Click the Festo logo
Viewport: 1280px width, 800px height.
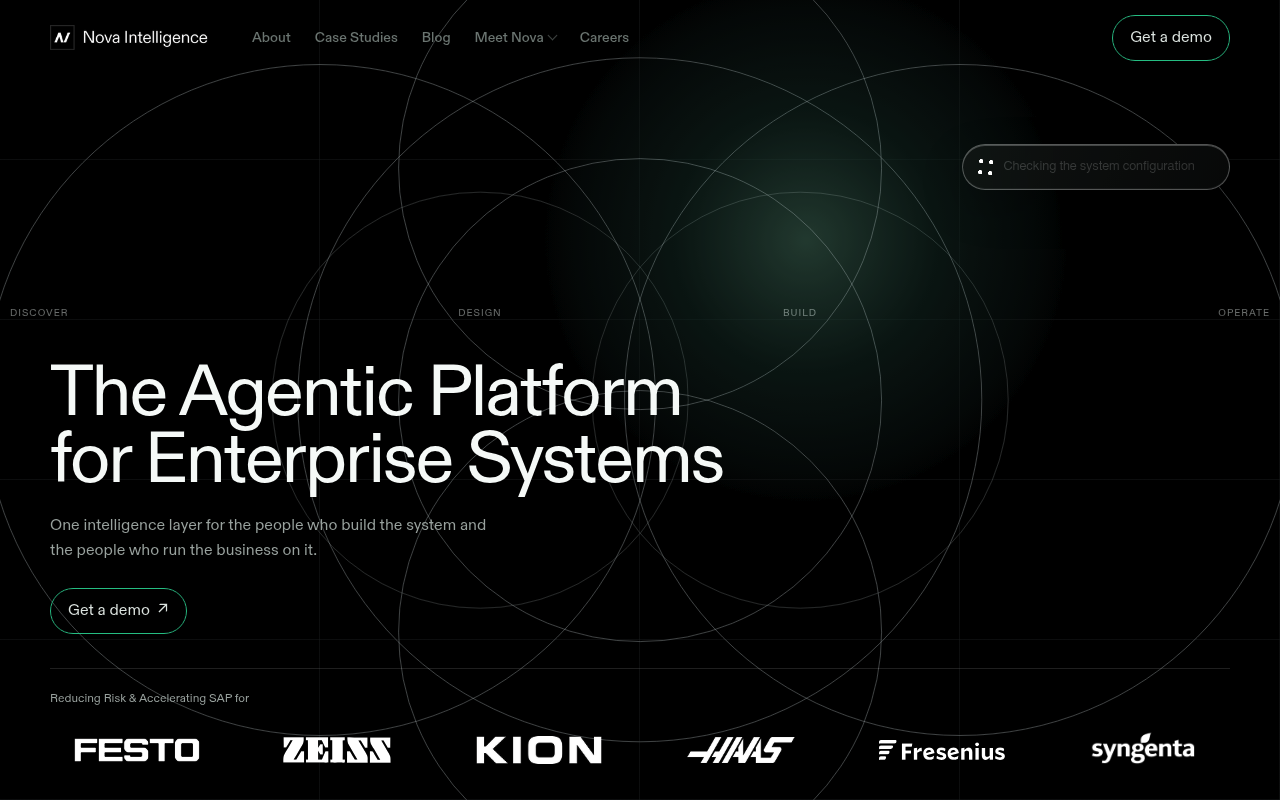[x=137, y=750]
